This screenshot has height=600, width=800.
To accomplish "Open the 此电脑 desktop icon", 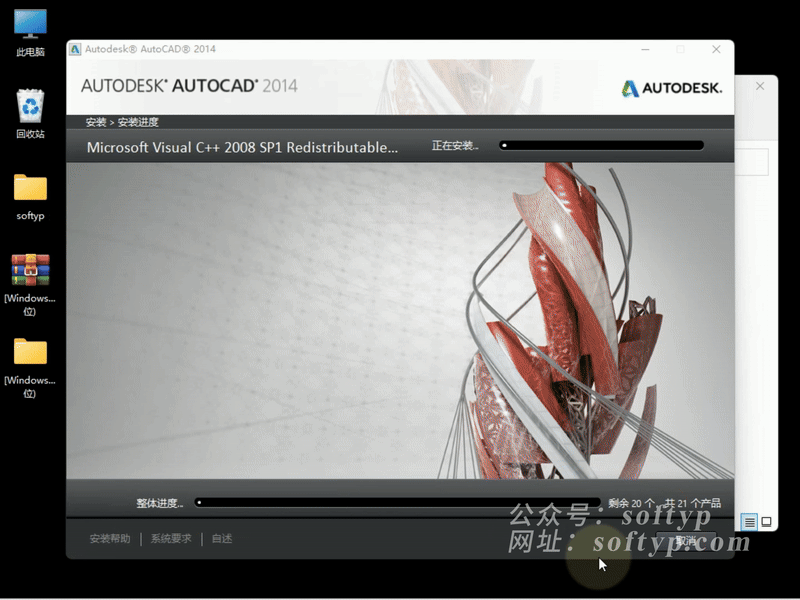I will pyautogui.click(x=30, y=32).
